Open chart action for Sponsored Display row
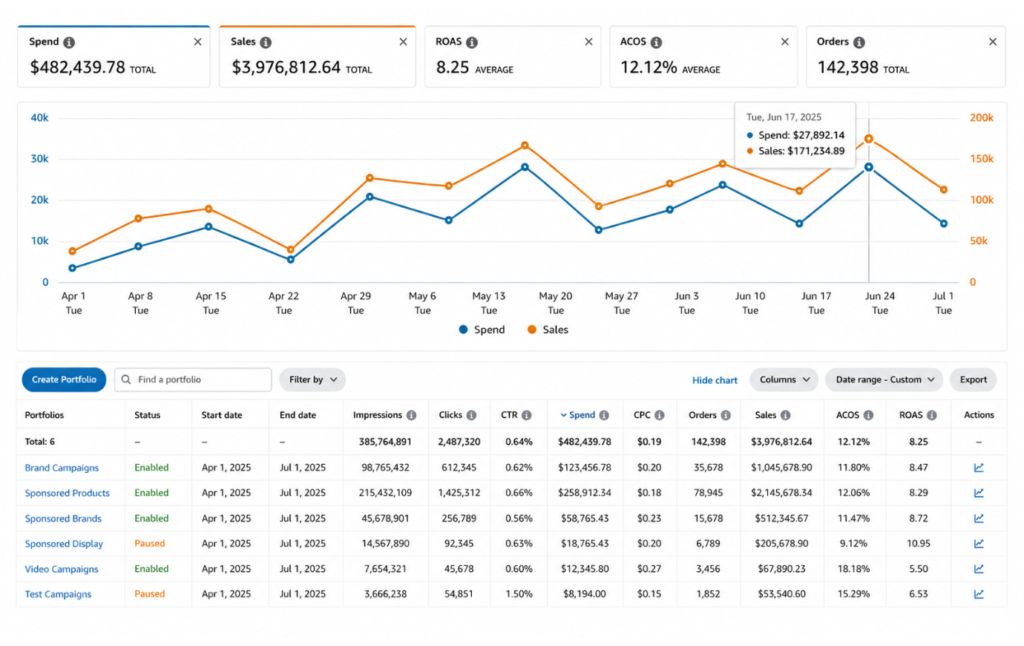The image size is (1024, 646). click(978, 543)
